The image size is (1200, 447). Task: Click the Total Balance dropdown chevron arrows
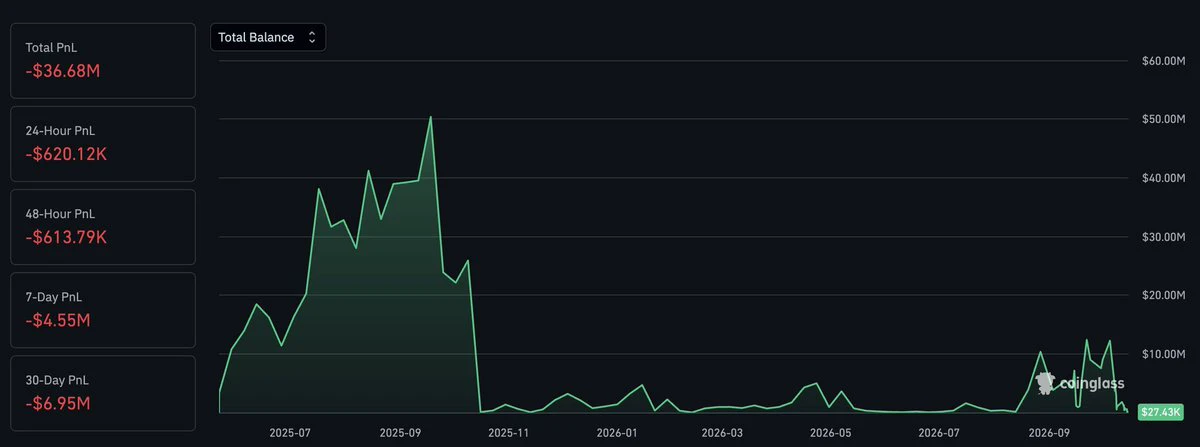pyautogui.click(x=312, y=37)
